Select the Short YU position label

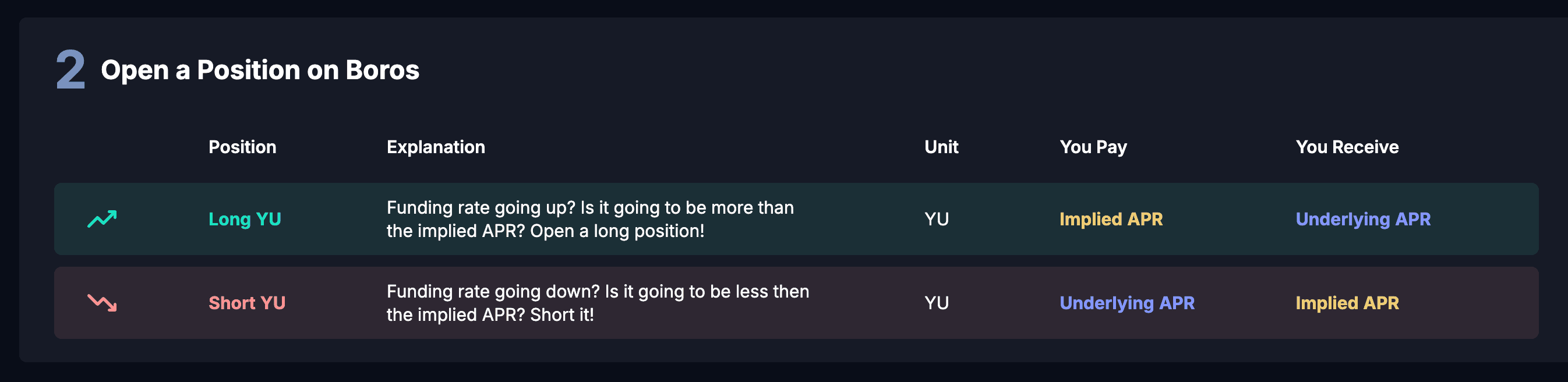(246, 303)
